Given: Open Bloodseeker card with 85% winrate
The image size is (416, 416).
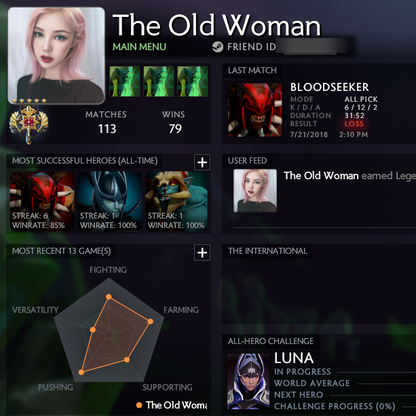Looking at the screenshot, I should coord(42,201).
